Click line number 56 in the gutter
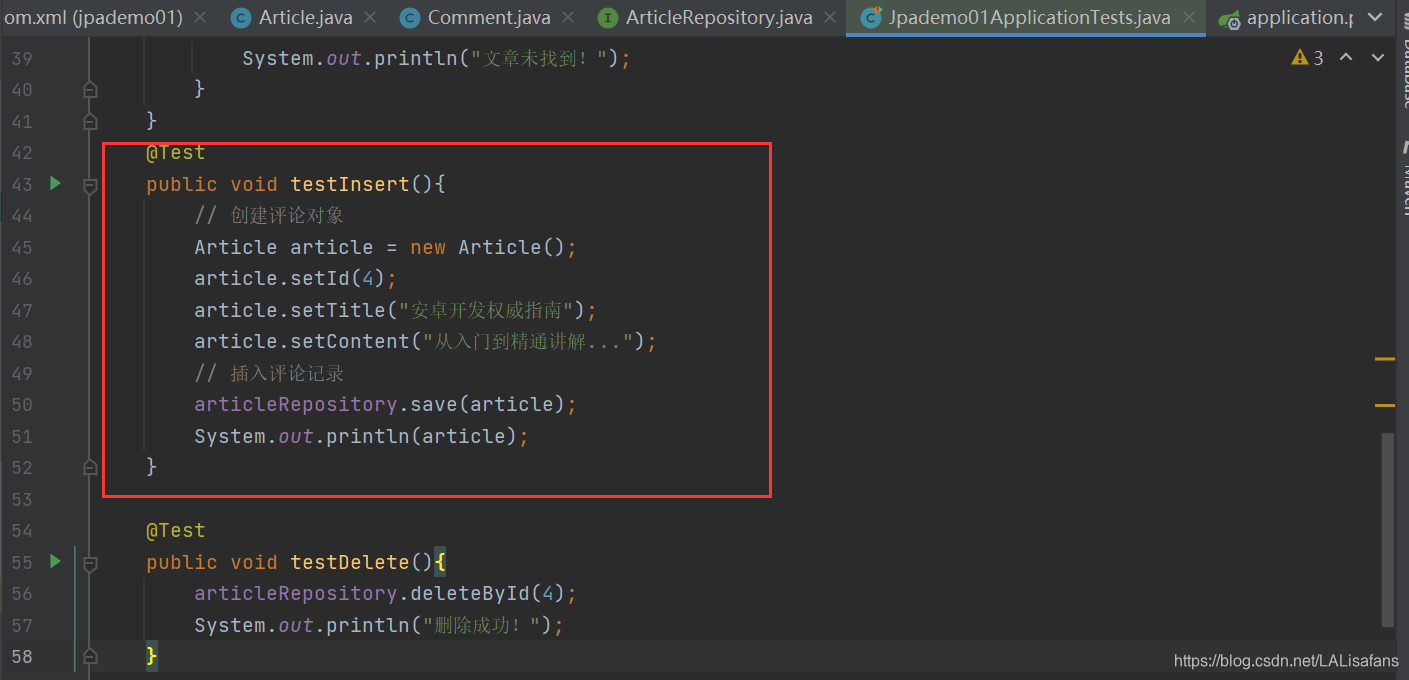This screenshot has height=680, width=1409. (21, 593)
